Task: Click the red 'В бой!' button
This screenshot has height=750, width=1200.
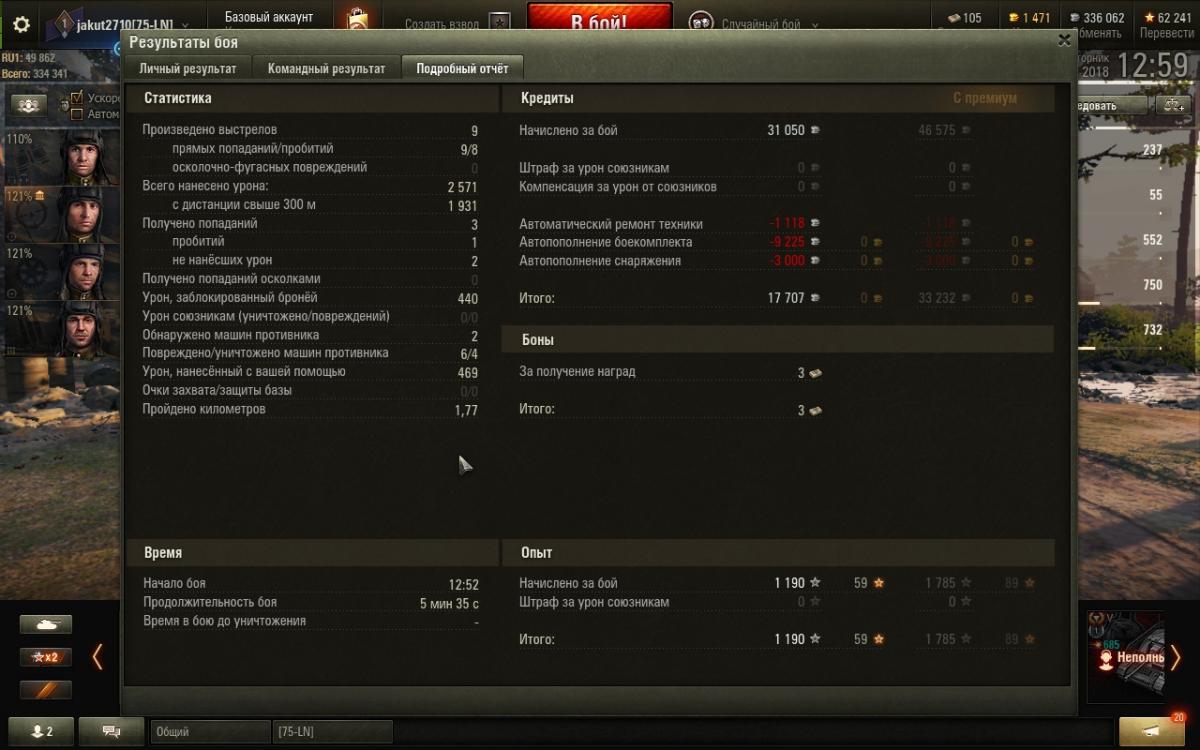Action: pos(600,22)
